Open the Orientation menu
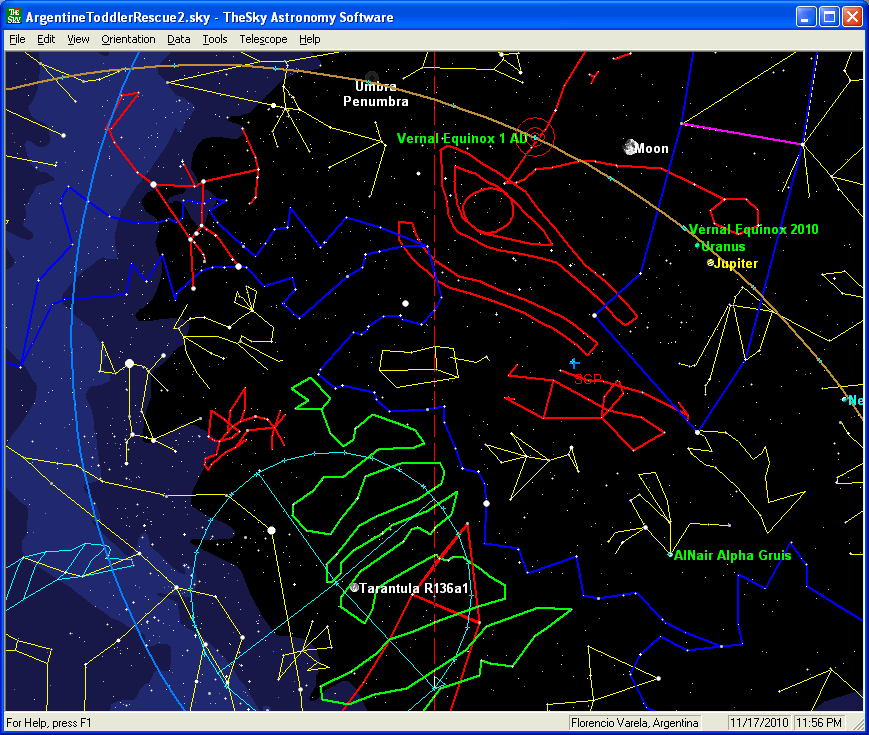The height and width of the screenshot is (735, 869). pos(128,39)
